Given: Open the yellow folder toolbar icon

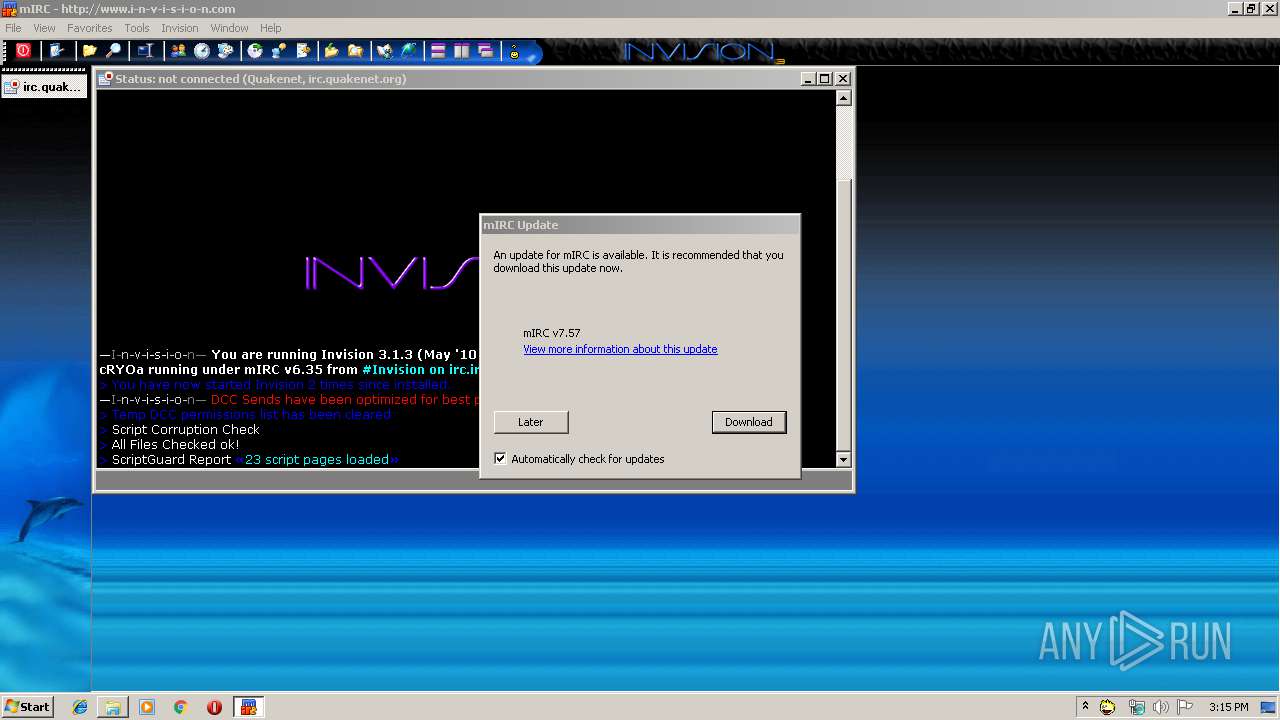Looking at the screenshot, I should coord(90,51).
